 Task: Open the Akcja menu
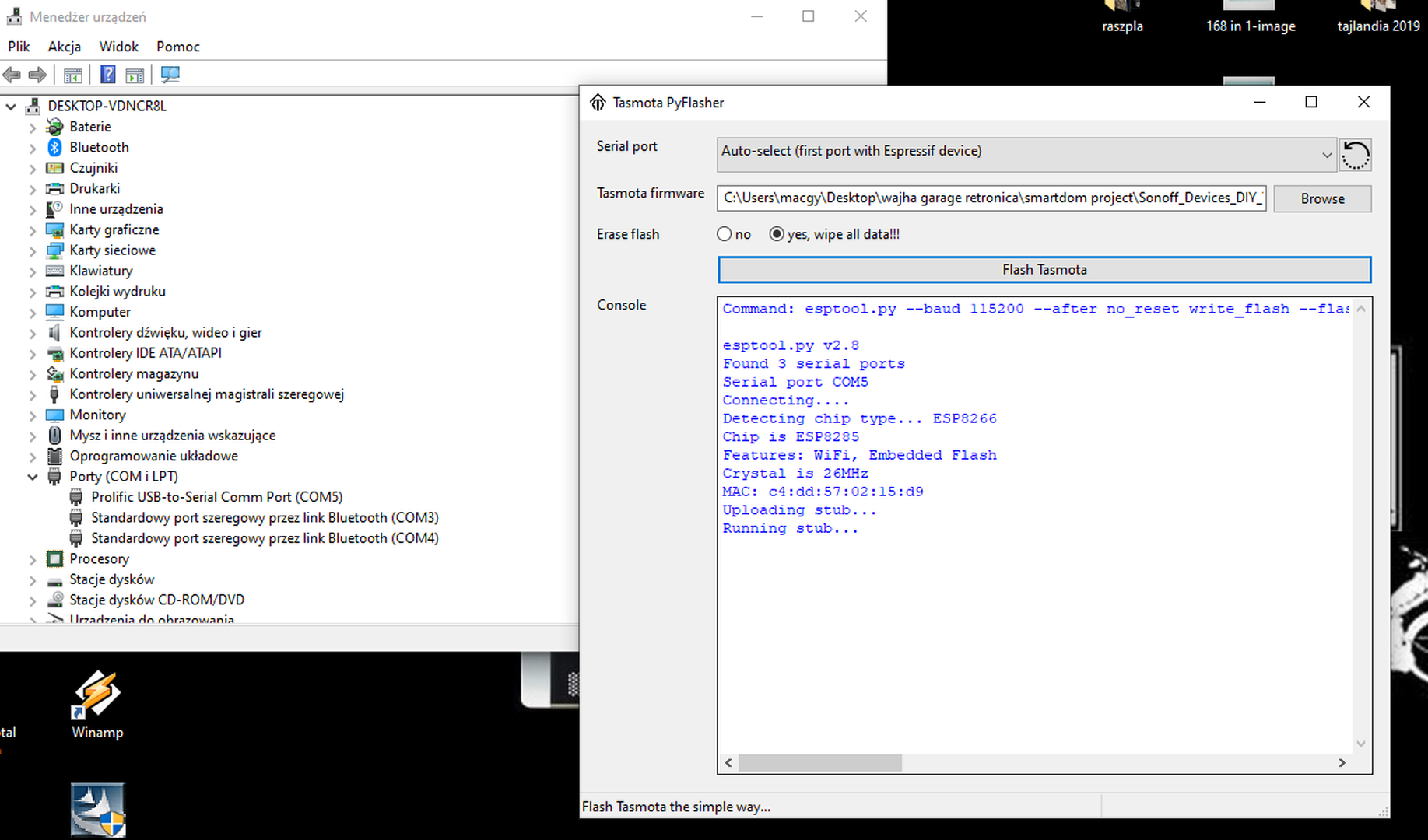65,47
